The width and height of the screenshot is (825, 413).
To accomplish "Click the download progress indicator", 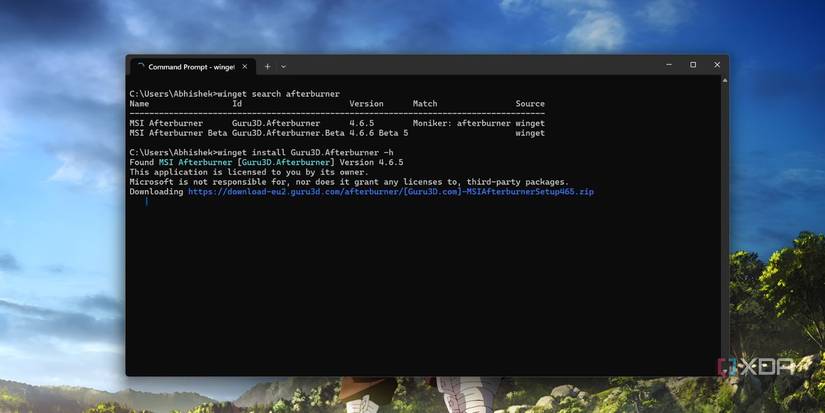I will [146, 202].
